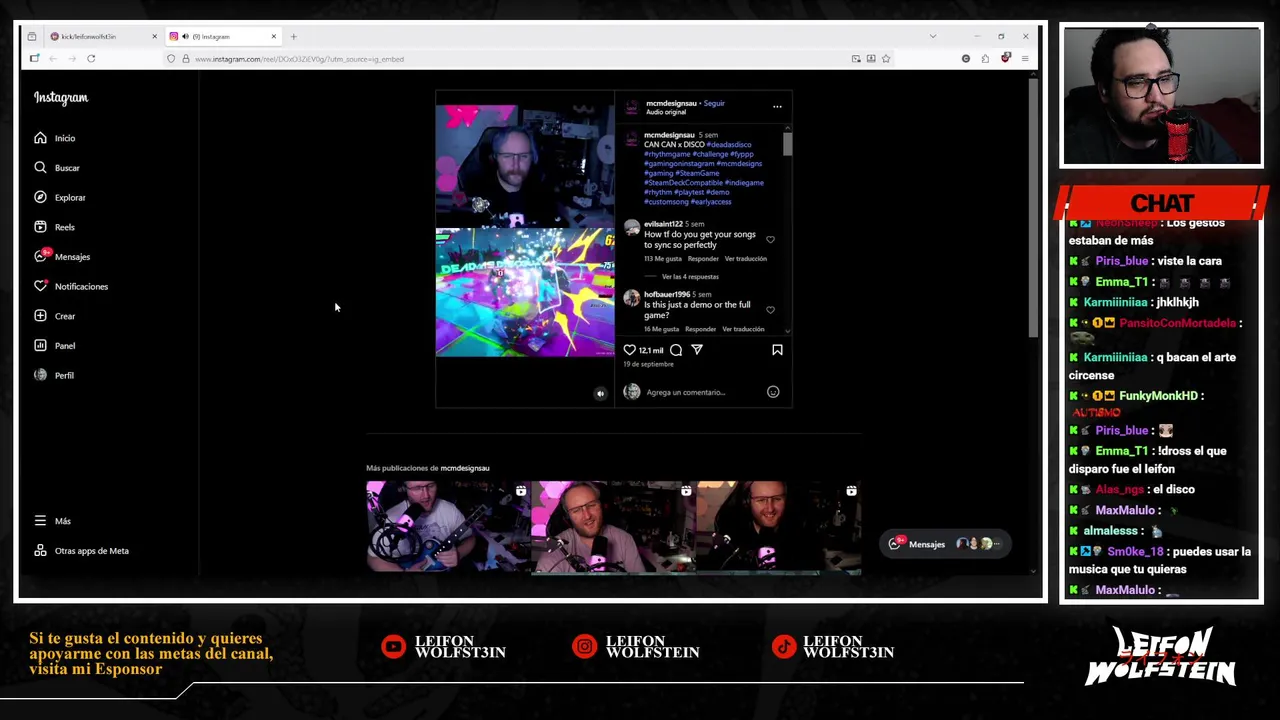Open the Reels icon in sidebar

coord(40,227)
